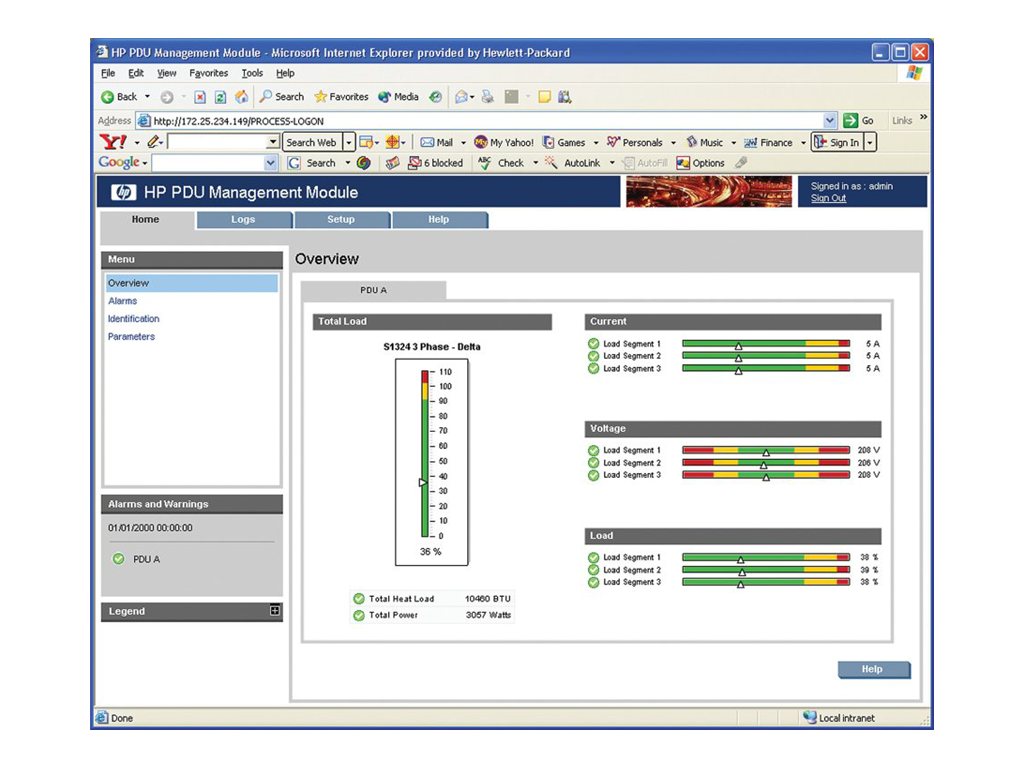Click the Total Load gauge pointer marker
Viewport: 1024px width, 768px height.
point(423,482)
